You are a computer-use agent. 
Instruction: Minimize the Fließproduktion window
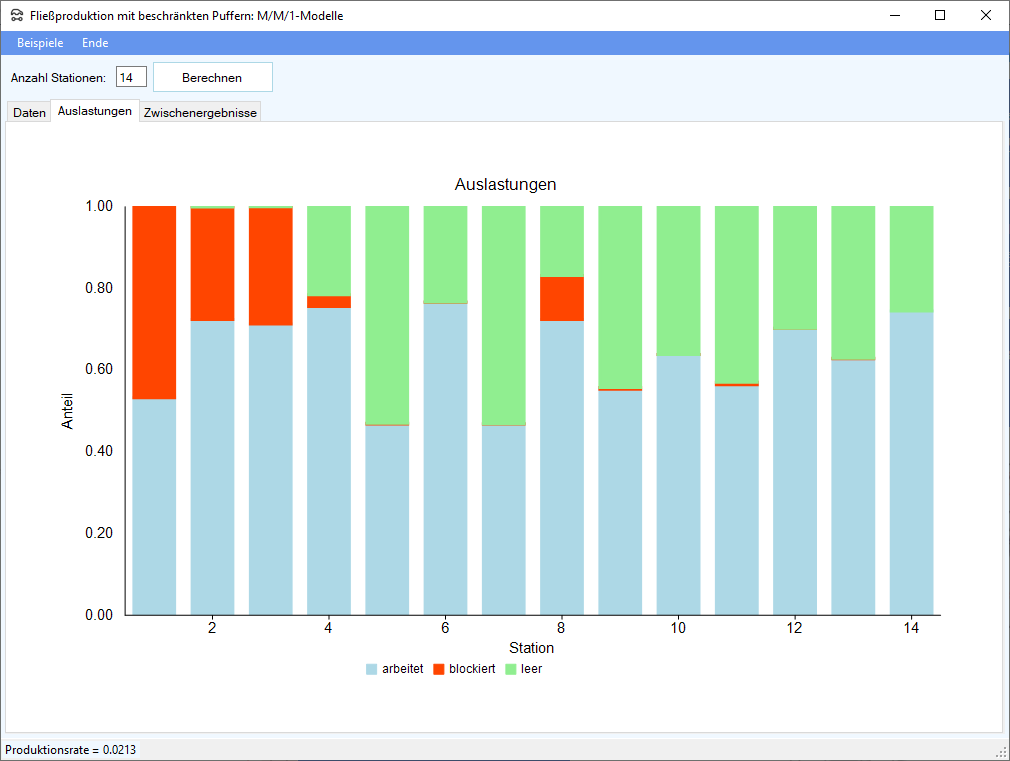tap(893, 15)
